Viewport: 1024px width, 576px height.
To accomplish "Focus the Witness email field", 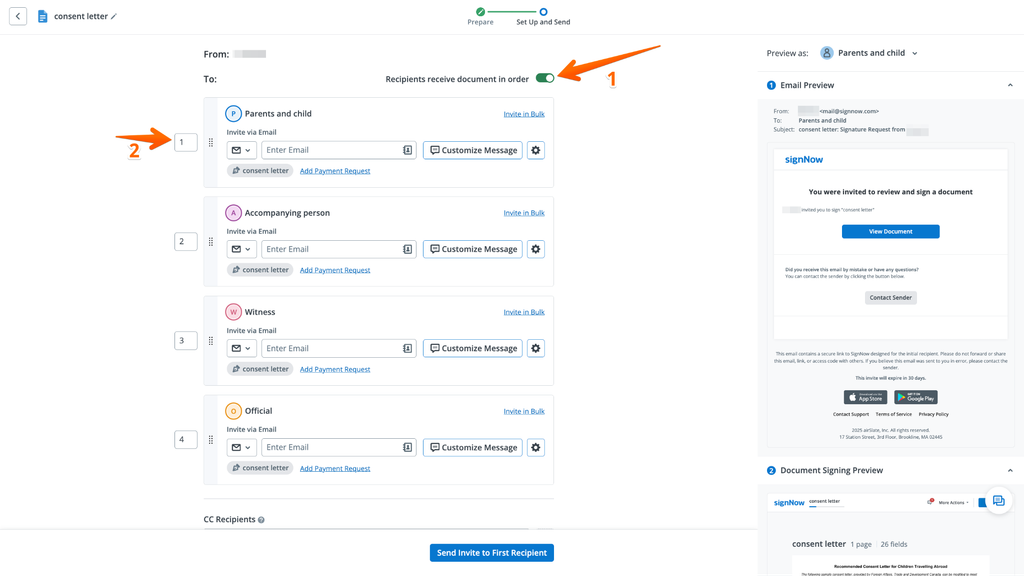I will pos(339,349).
